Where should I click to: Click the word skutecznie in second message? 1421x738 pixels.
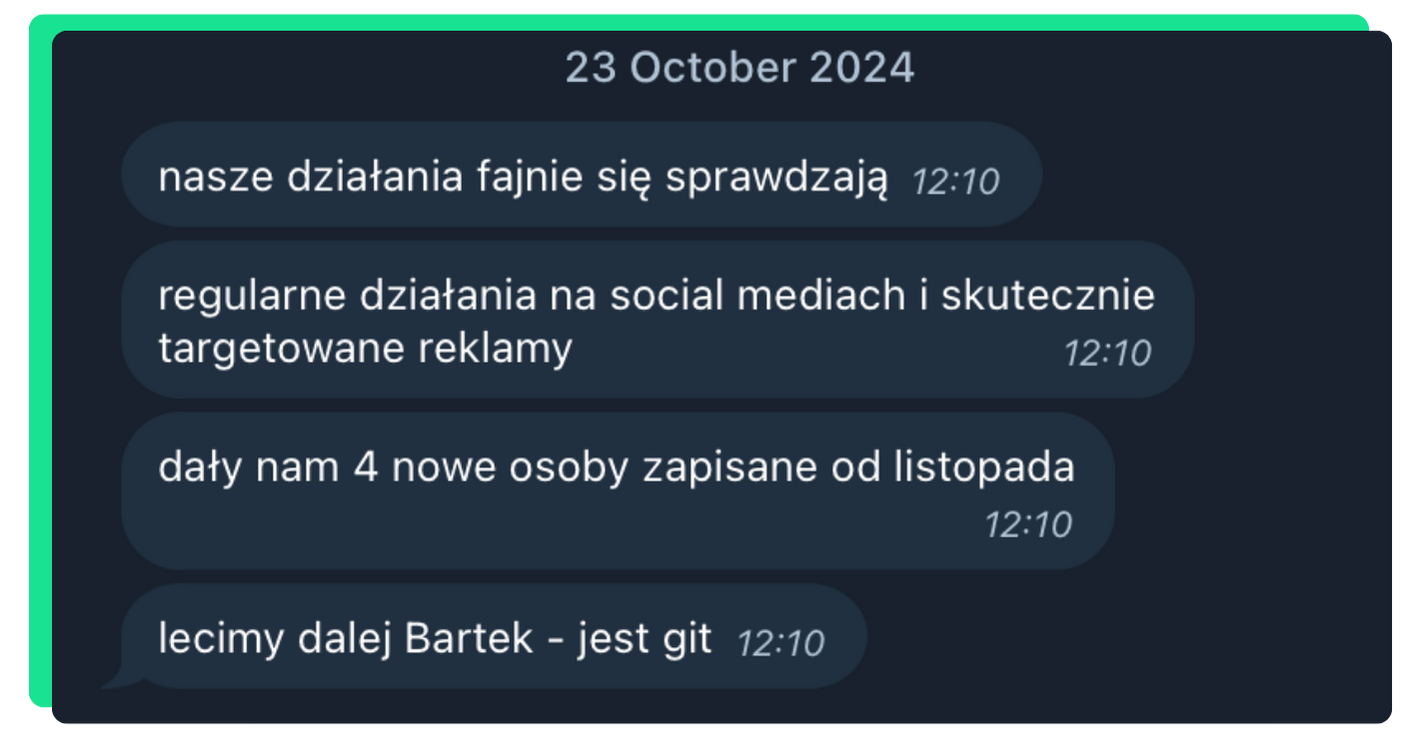[1048, 296]
